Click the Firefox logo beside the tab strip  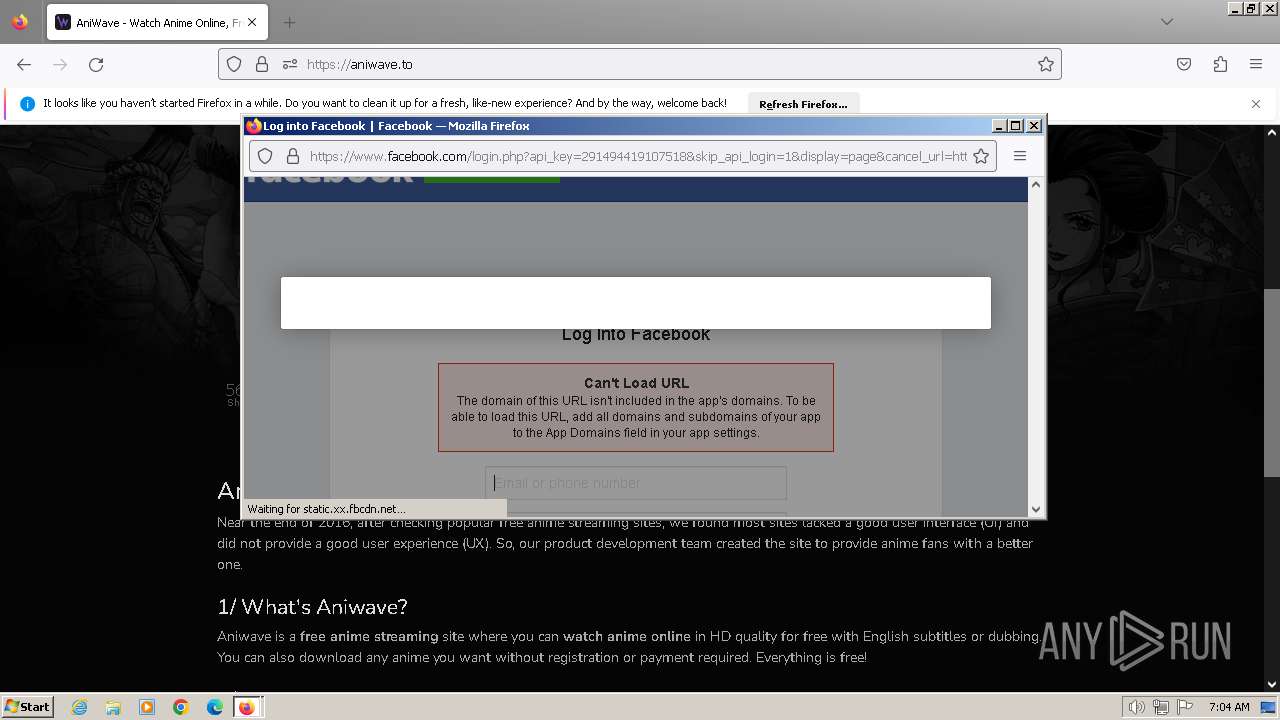click(20, 22)
